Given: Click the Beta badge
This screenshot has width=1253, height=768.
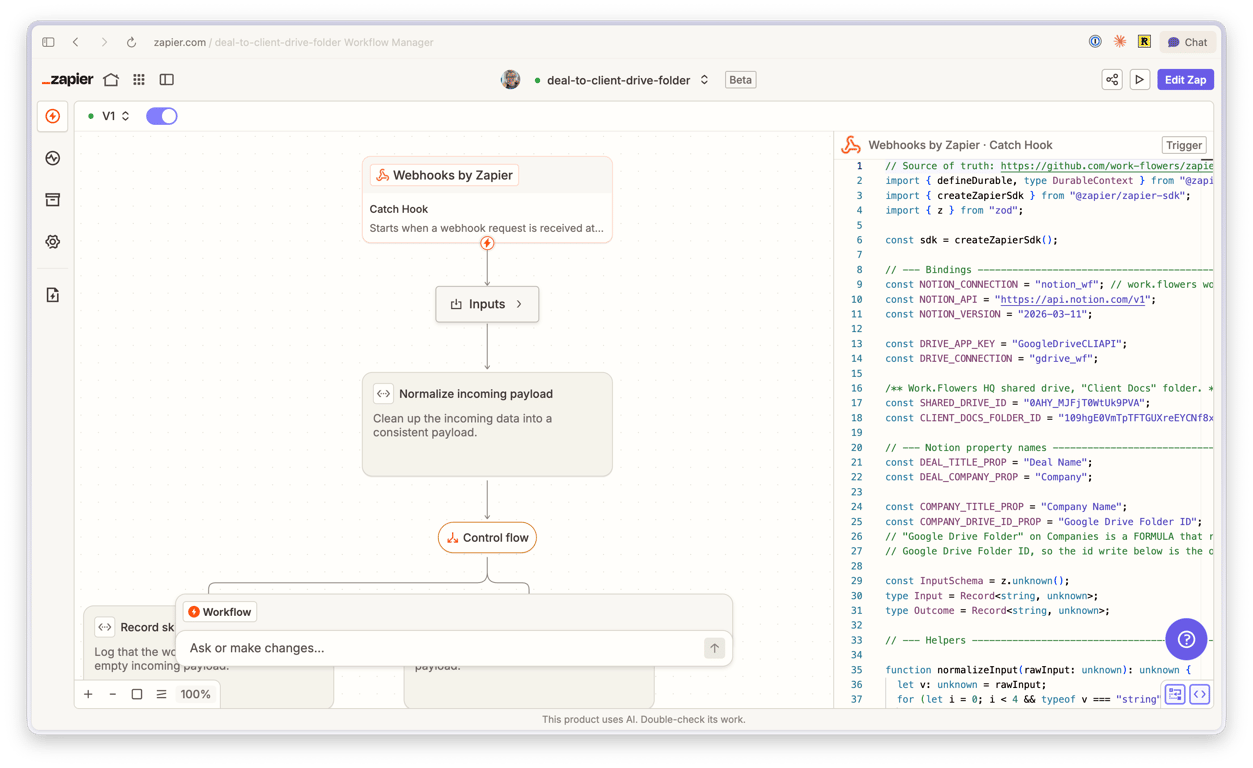Looking at the screenshot, I should 740,80.
